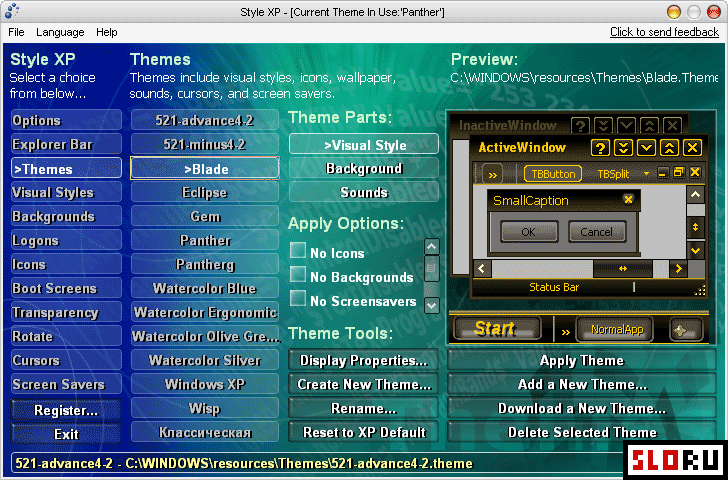Screen dimensions: 728x480
Task: Click the preview OK button
Action: click(529, 232)
